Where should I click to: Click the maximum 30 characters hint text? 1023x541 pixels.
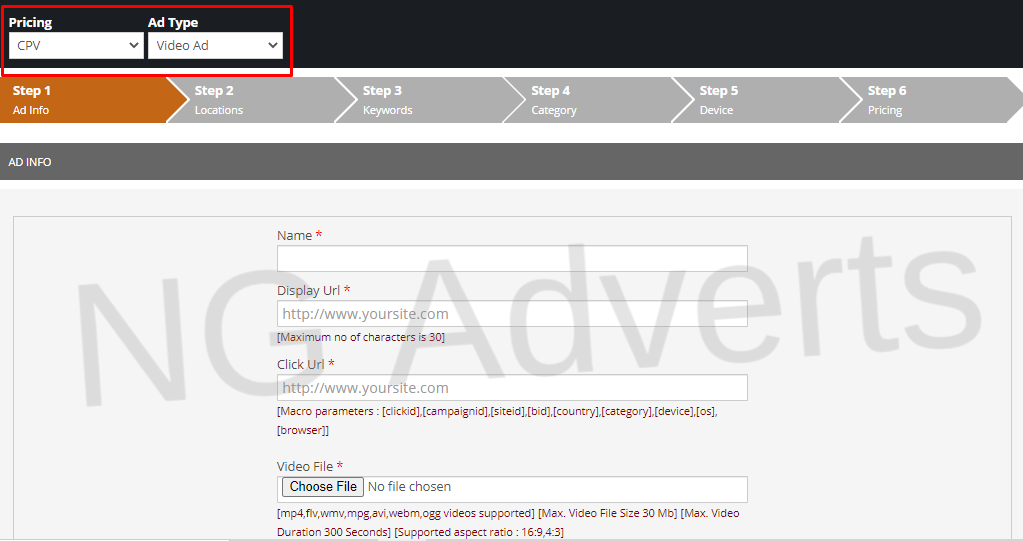point(361,338)
